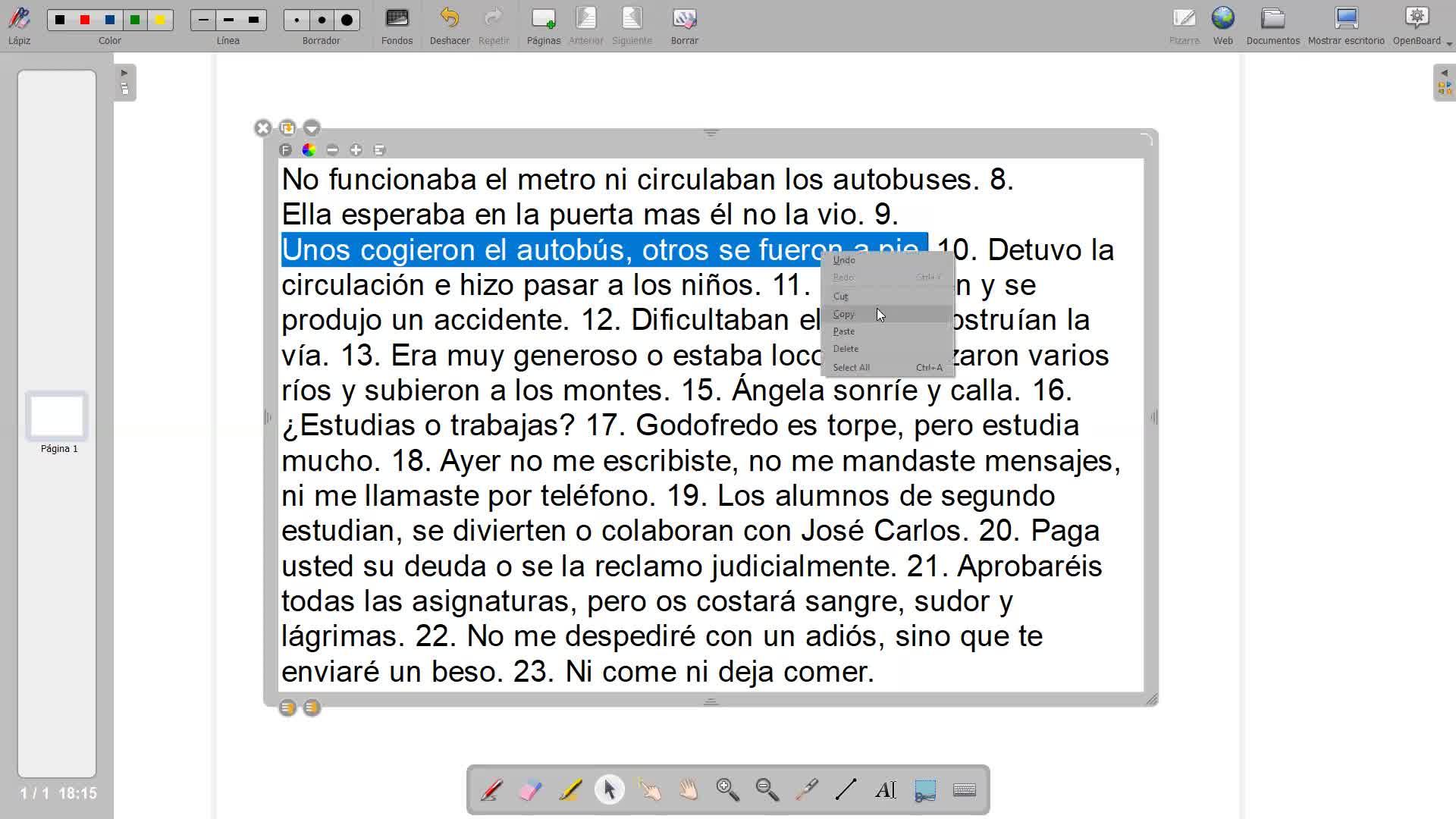Image resolution: width=1456 pixels, height=819 pixels.
Task: Select the hand scroll page tool
Action: click(689, 790)
